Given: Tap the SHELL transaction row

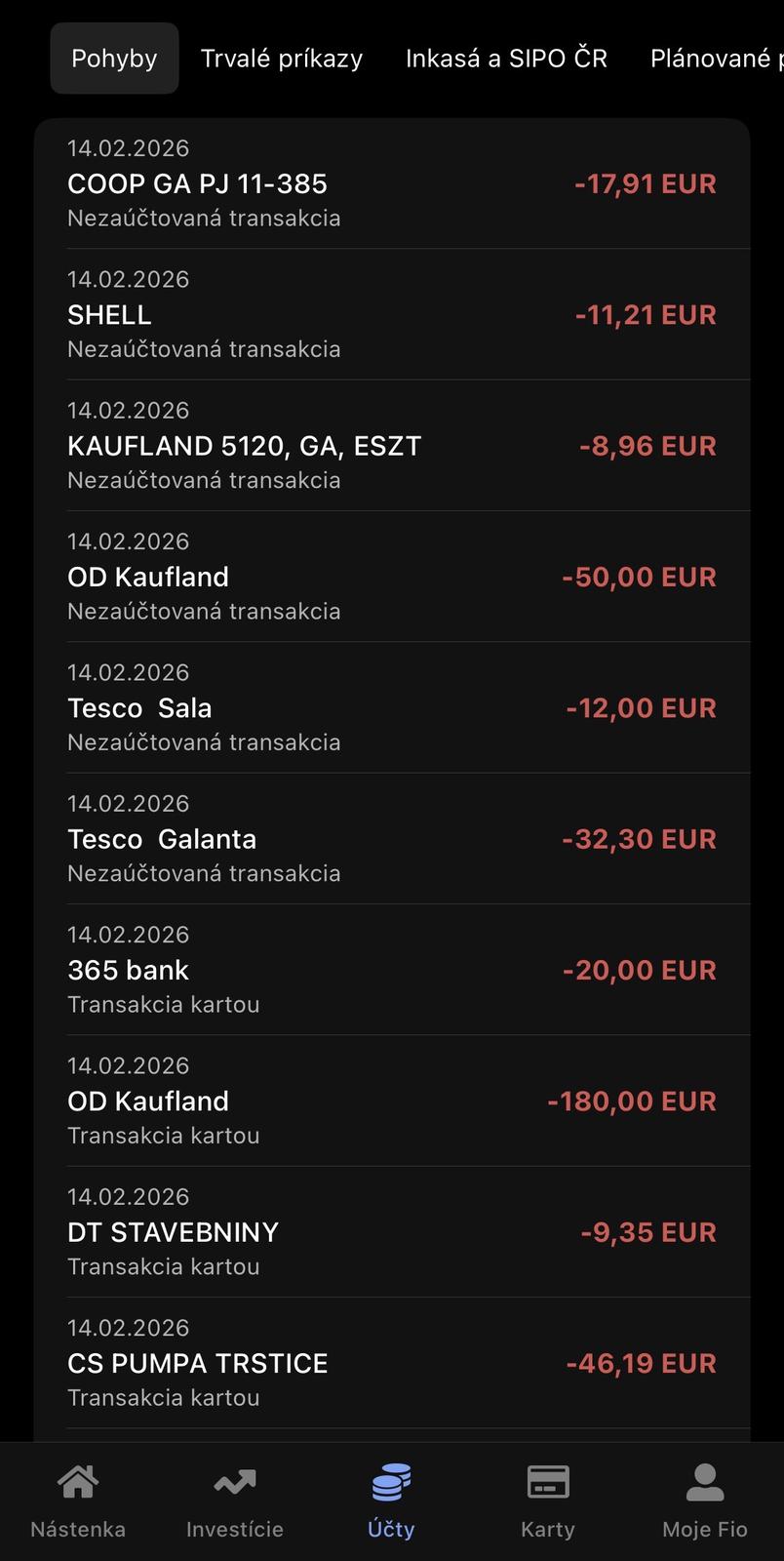Looking at the screenshot, I should [293, 314].
